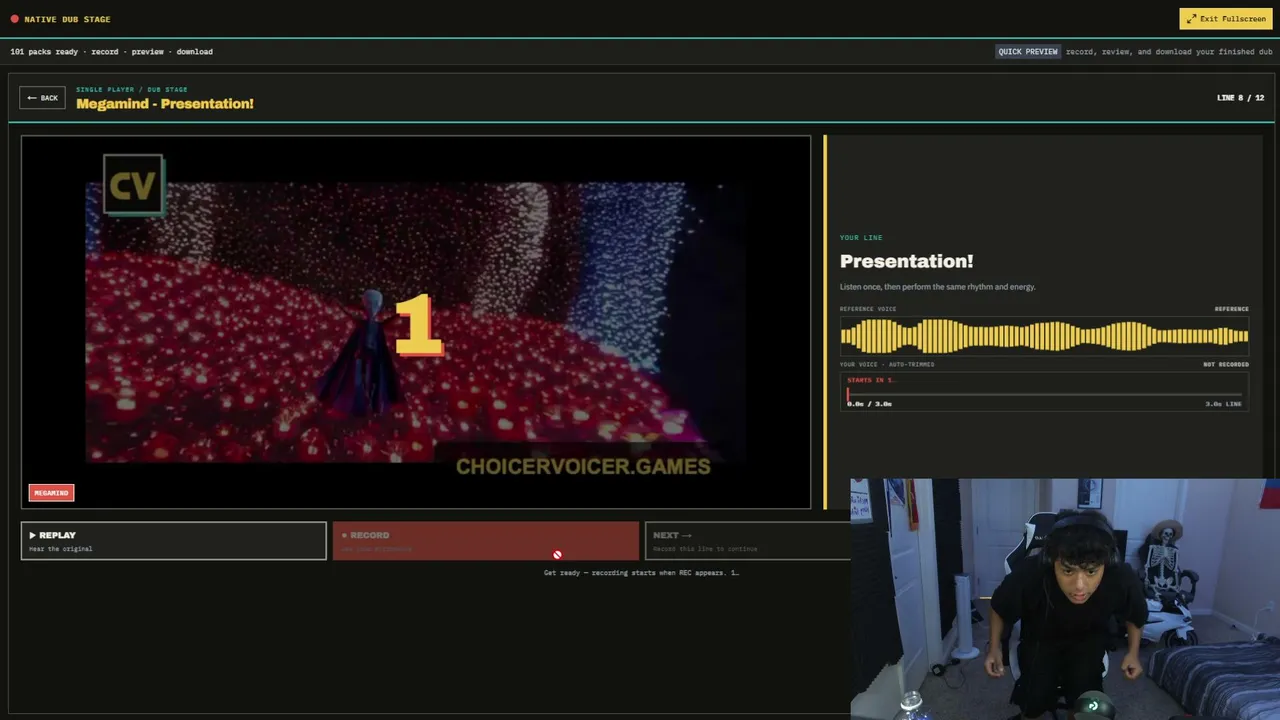
Task: Click the 'Megamind - Presentation!' title
Action: (165, 104)
